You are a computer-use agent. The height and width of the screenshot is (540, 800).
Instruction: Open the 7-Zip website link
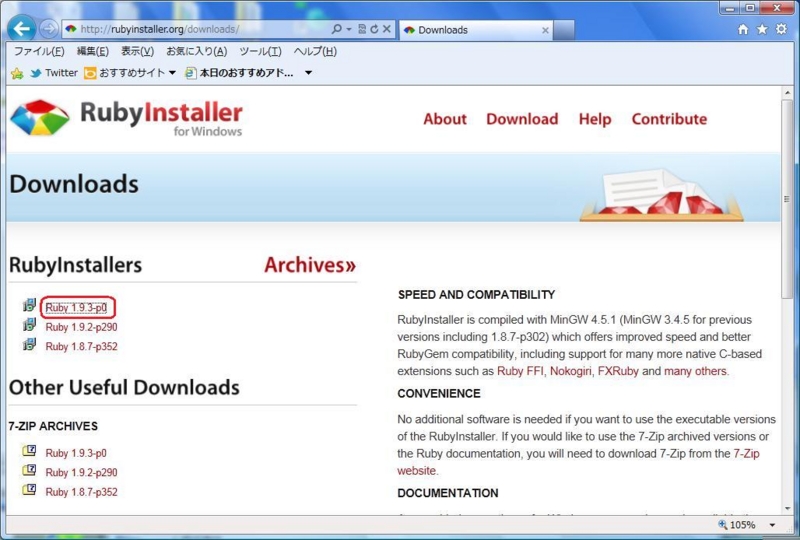(x=746, y=454)
